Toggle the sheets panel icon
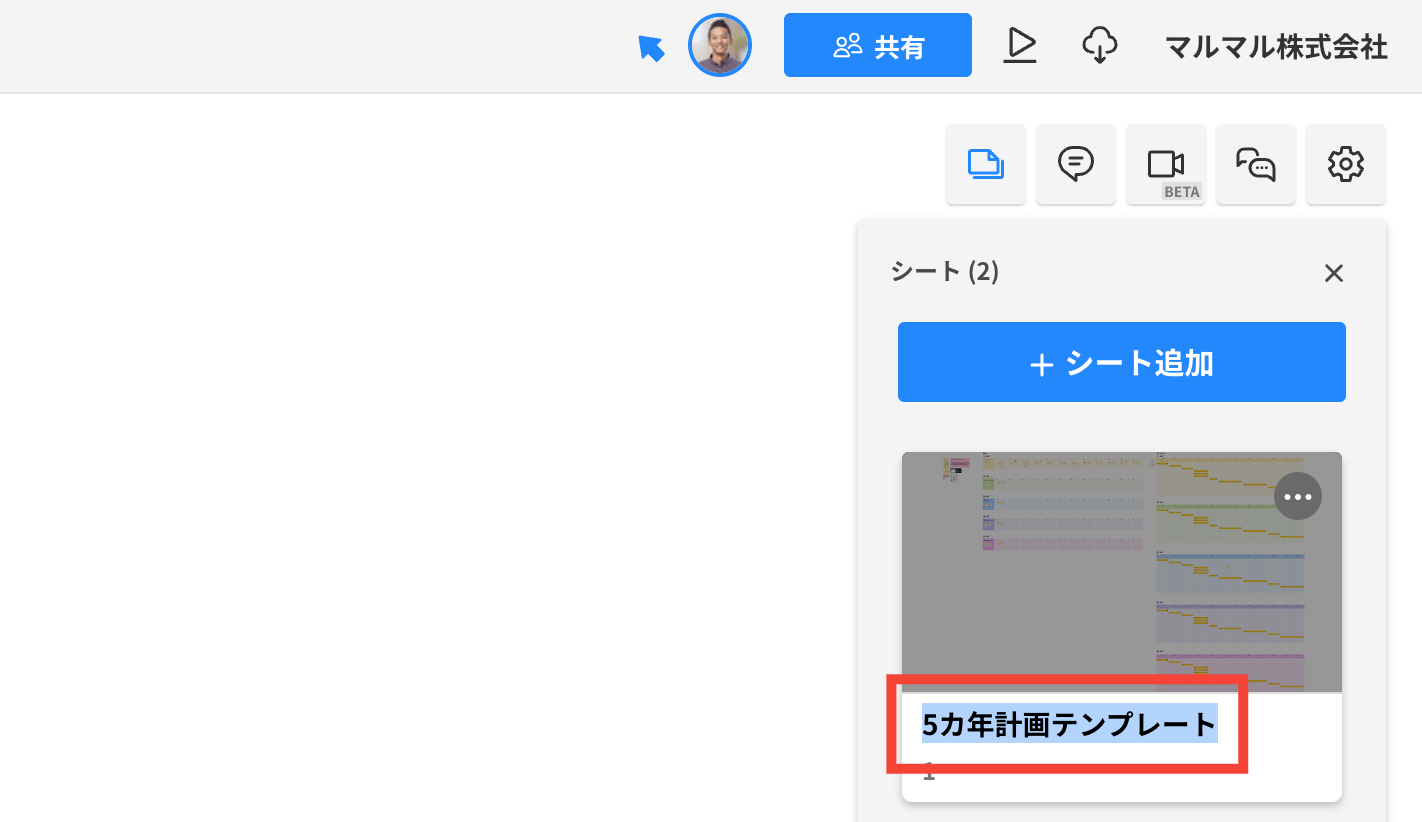Image resolution: width=1422 pixels, height=822 pixels. [986, 164]
